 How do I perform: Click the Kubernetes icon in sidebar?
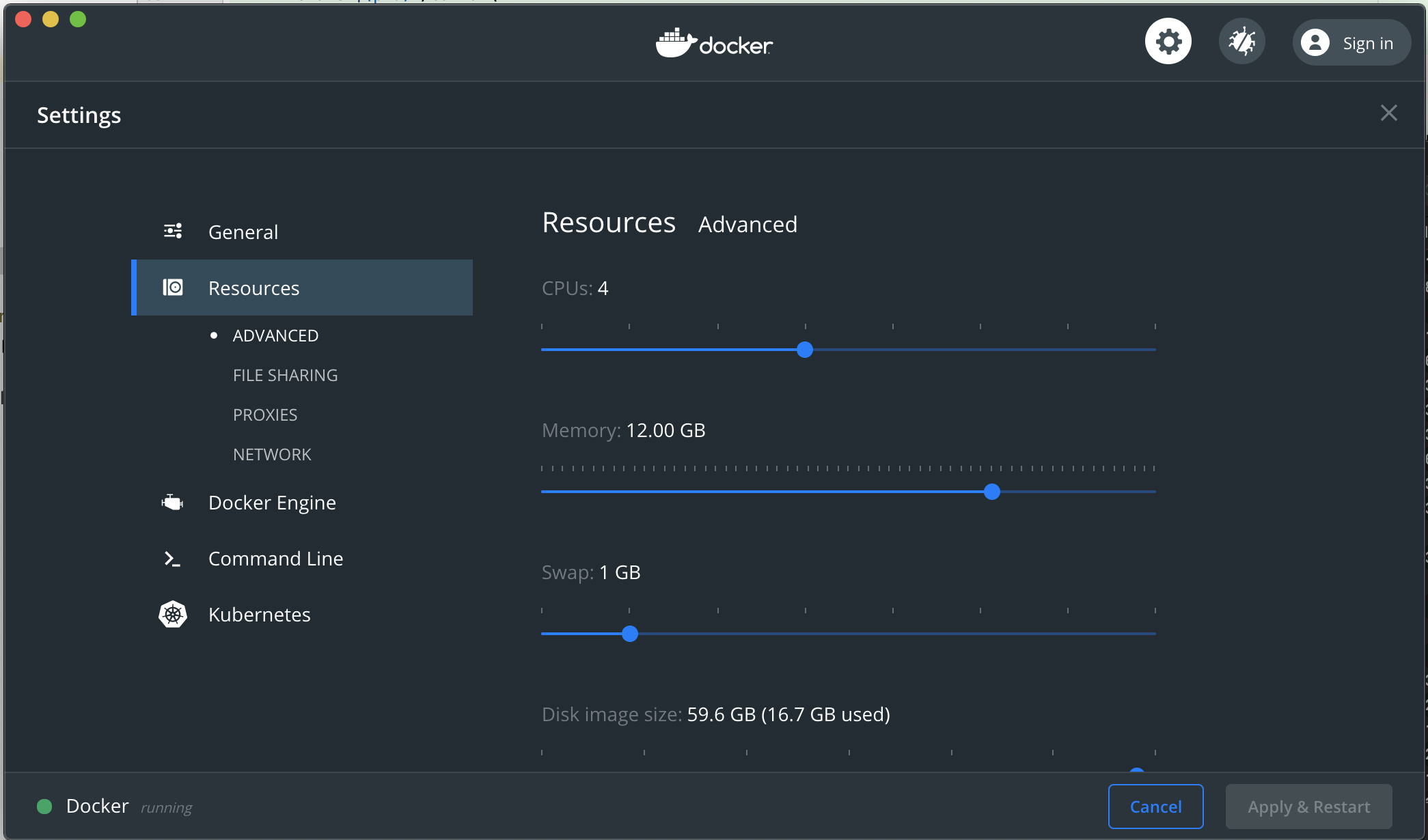171,614
